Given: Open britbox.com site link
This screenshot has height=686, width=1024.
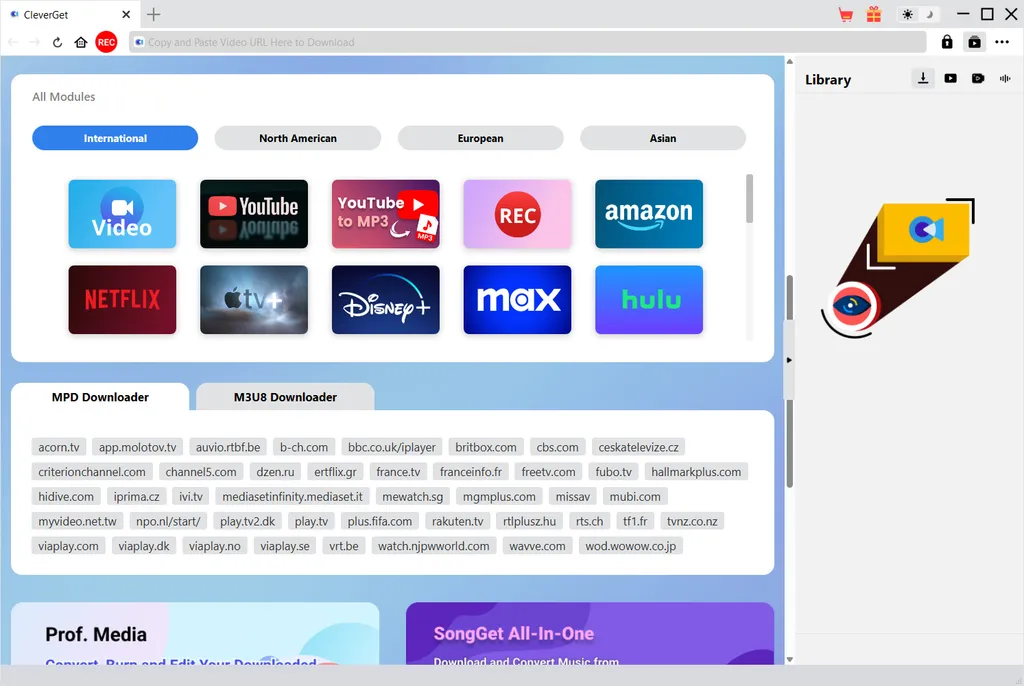Looking at the screenshot, I should [486, 447].
